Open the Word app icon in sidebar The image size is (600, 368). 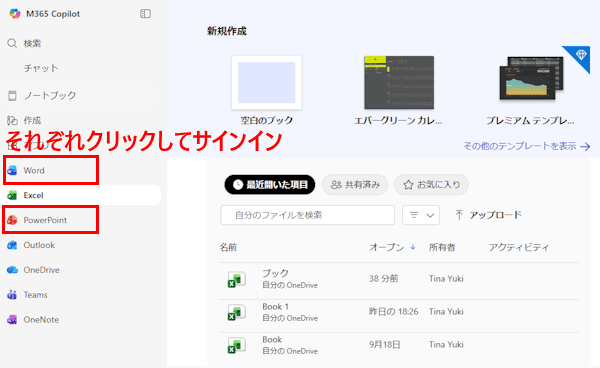pos(12,170)
